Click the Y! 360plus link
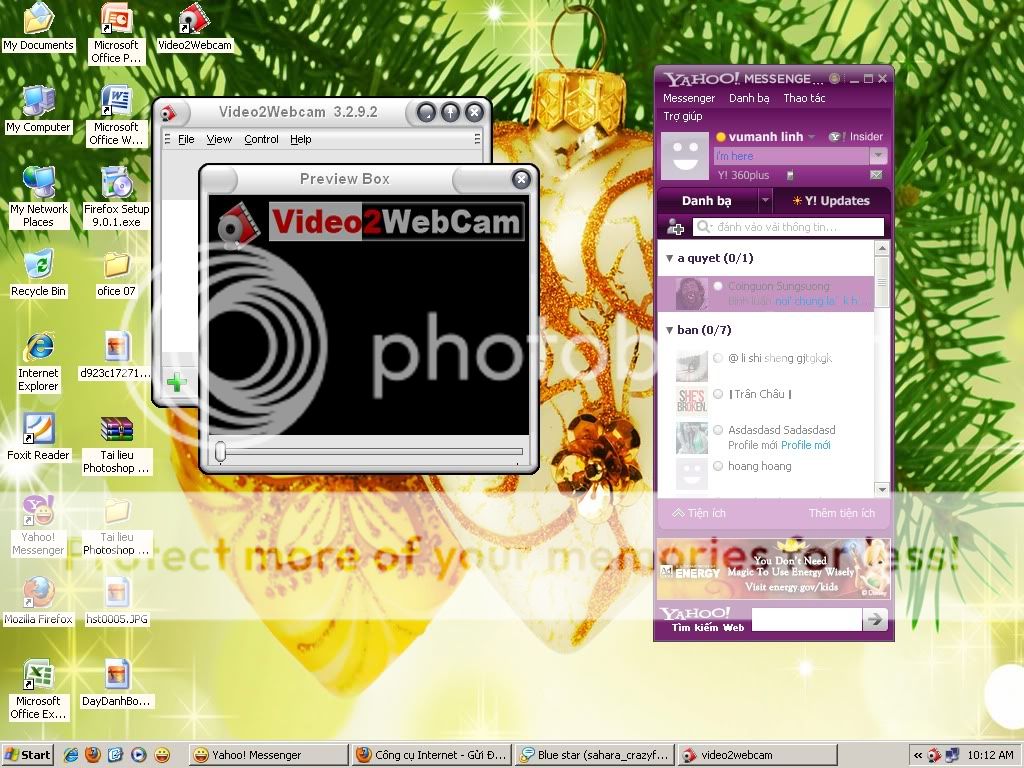The height and width of the screenshot is (768, 1024). [743, 175]
